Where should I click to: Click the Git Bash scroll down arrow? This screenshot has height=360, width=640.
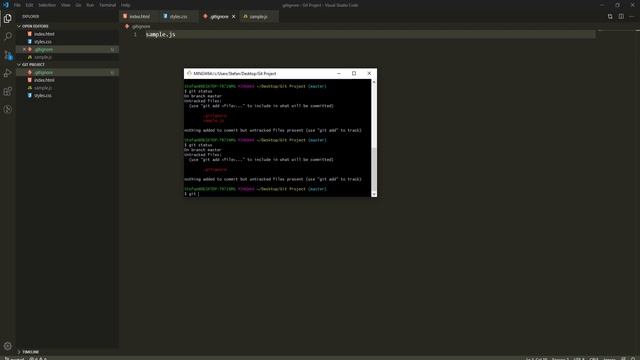point(374,194)
